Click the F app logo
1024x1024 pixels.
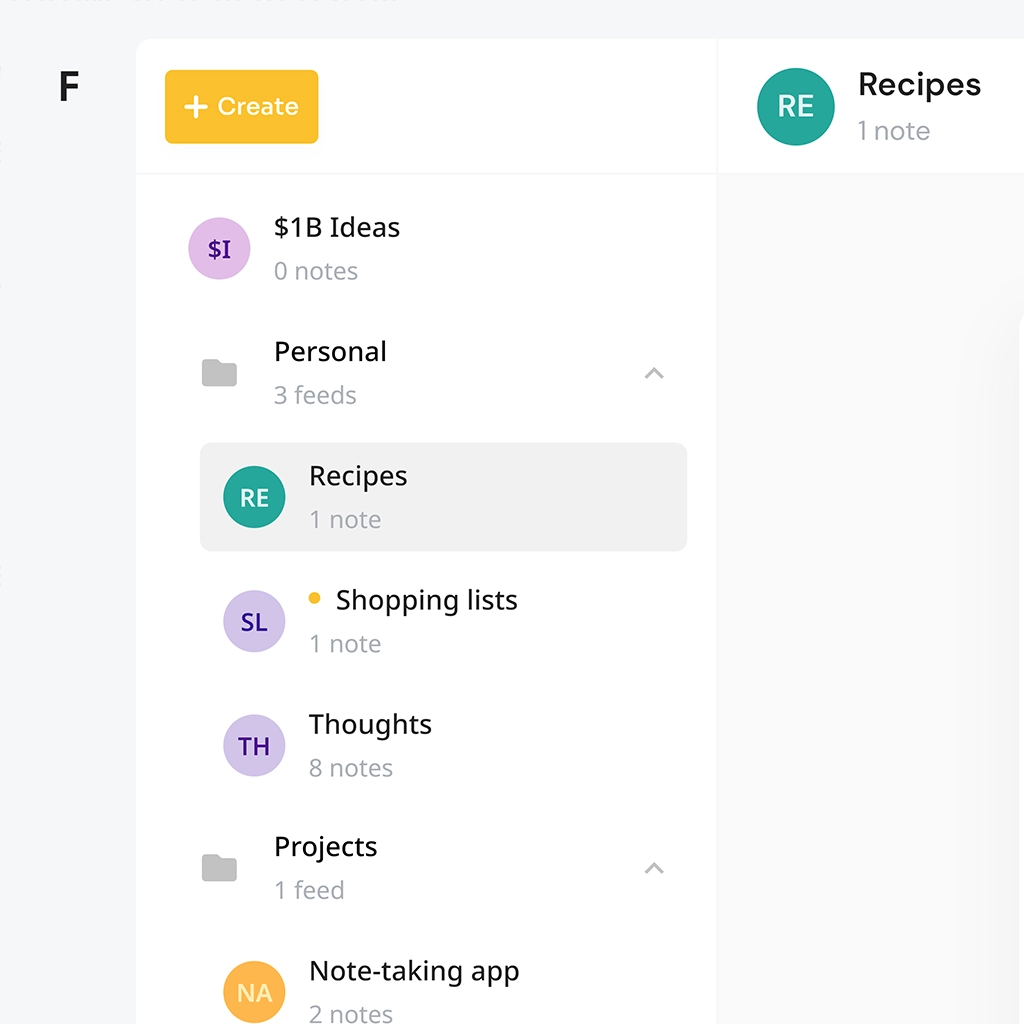click(x=68, y=88)
